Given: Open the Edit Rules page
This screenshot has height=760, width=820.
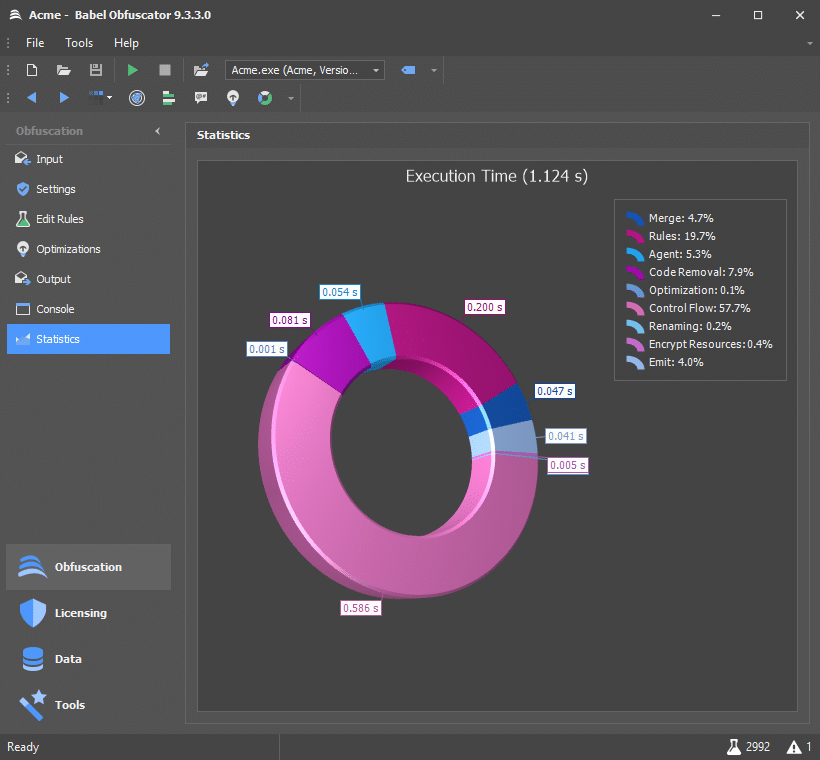Looking at the screenshot, I should point(88,219).
